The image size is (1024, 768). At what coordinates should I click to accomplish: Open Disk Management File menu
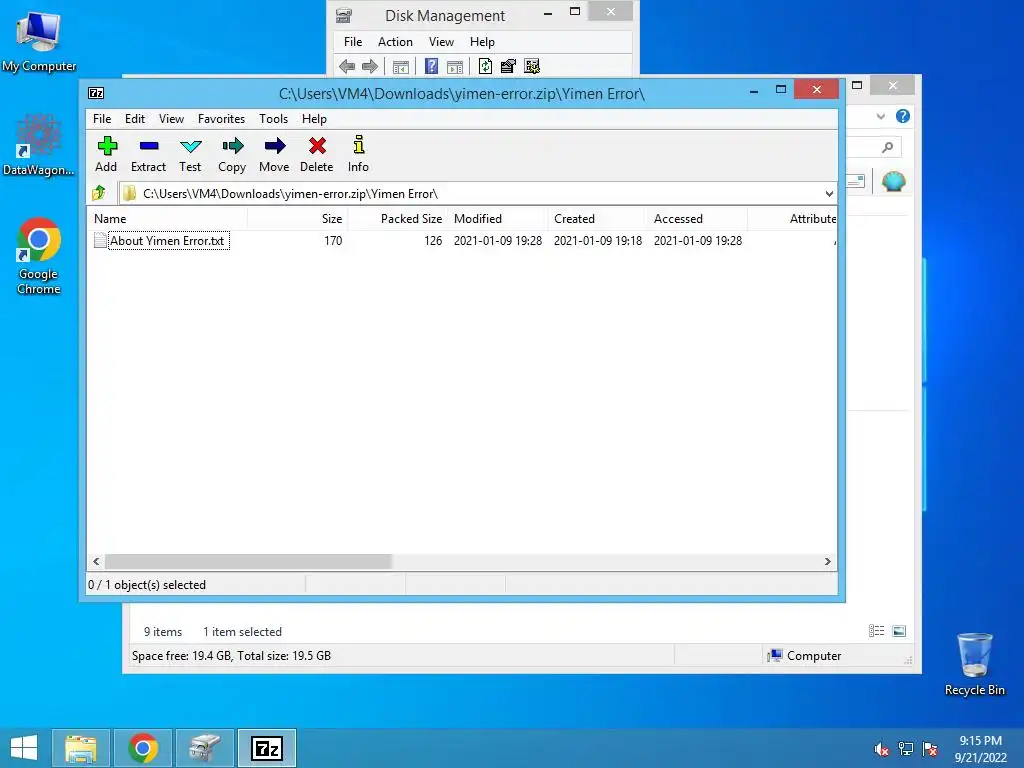tap(353, 42)
